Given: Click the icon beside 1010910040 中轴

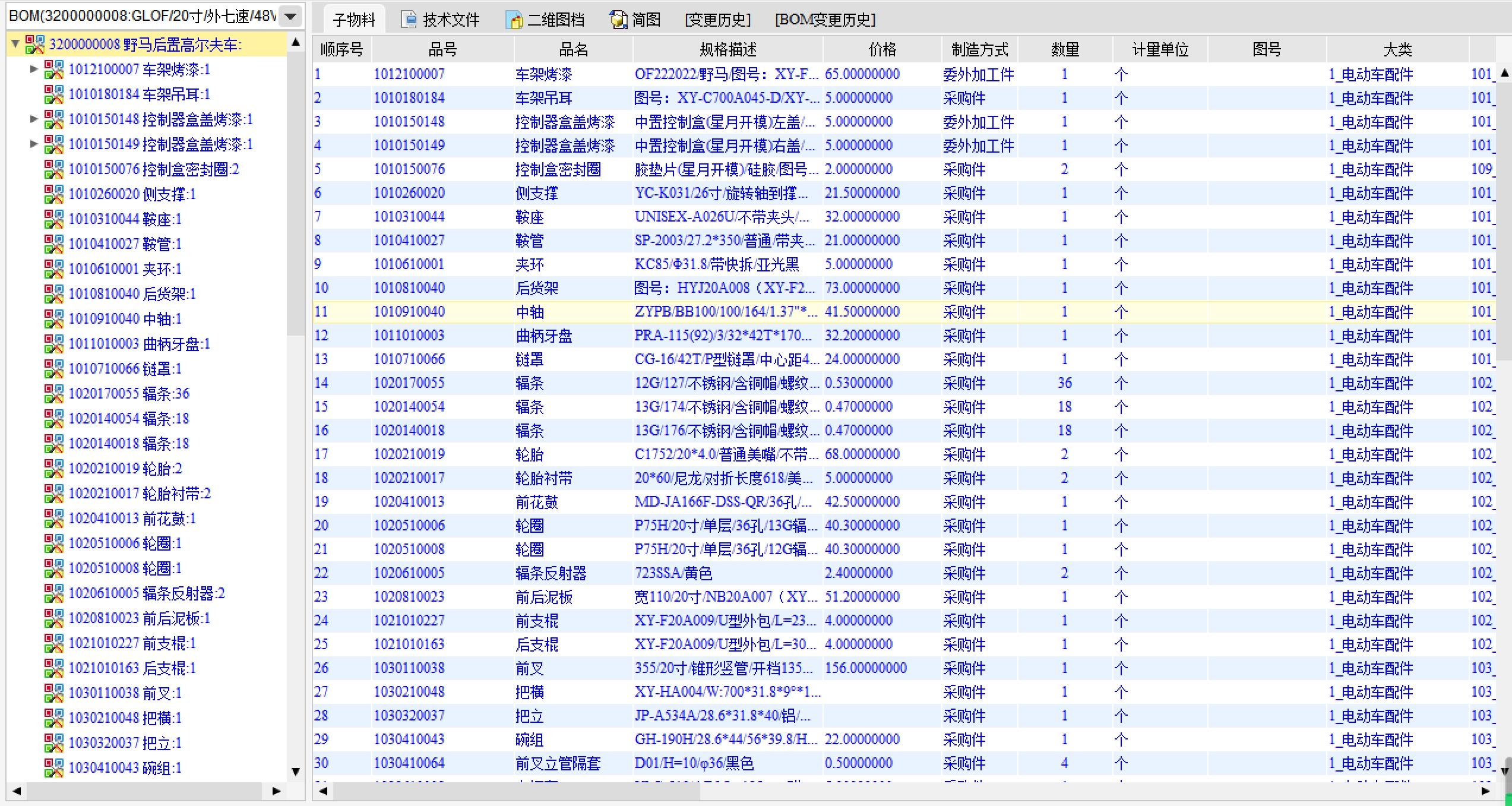Looking at the screenshot, I should (54, 319).
